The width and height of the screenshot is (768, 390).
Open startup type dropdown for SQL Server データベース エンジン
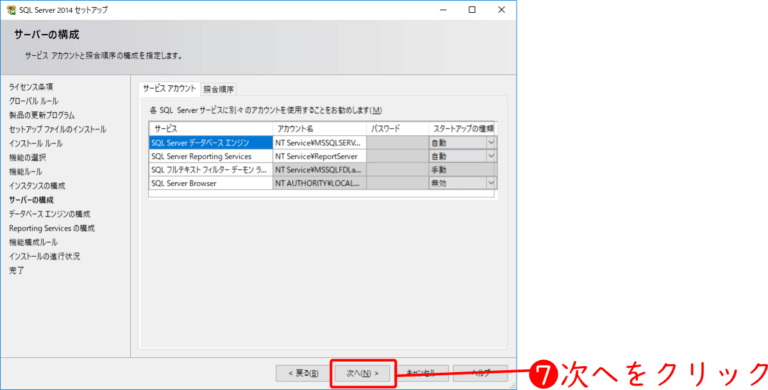(x=491, y=143)
